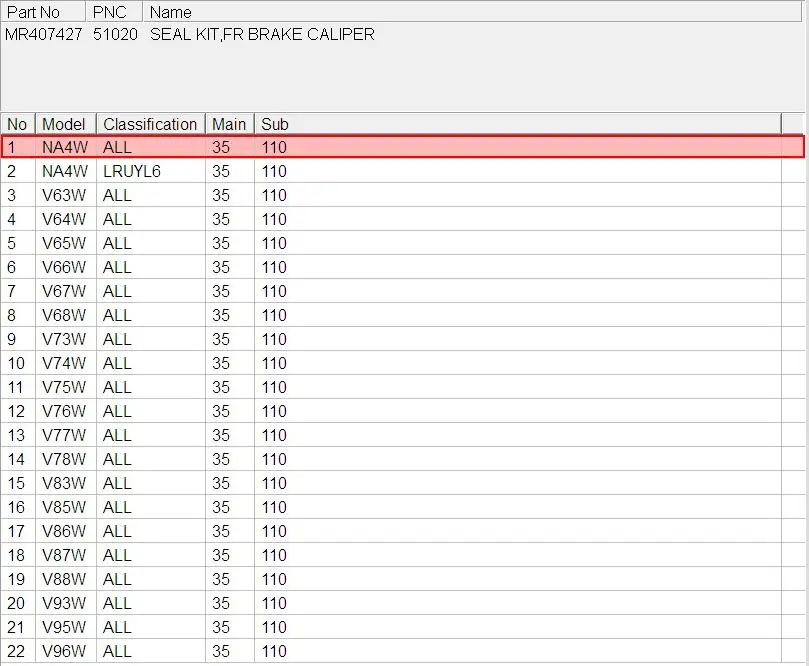
Task: Select model V88W in row 19
Action: point(64,579)
